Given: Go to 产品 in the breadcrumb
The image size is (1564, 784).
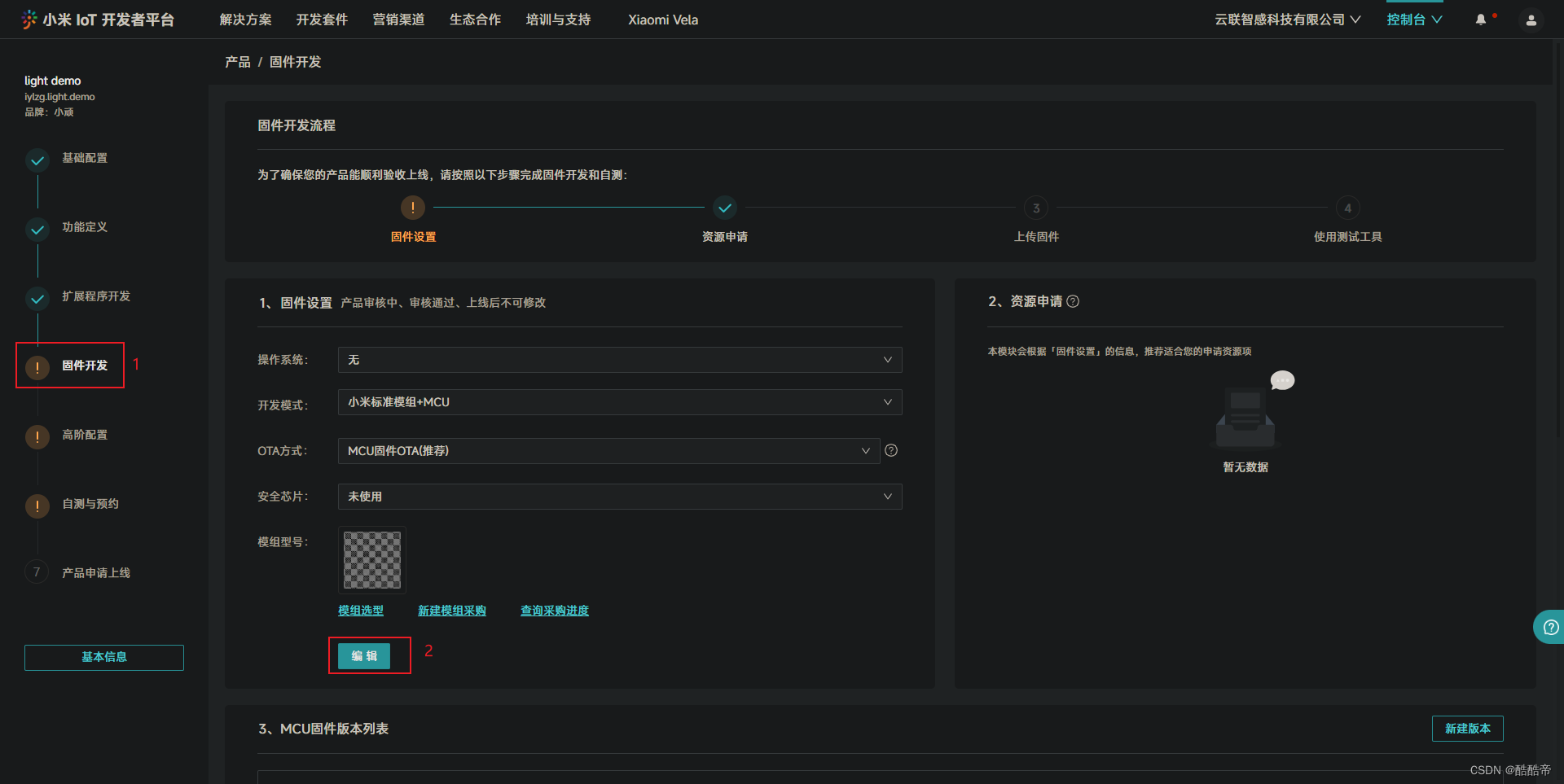Looking at the screenshot, I should [238, 62].
